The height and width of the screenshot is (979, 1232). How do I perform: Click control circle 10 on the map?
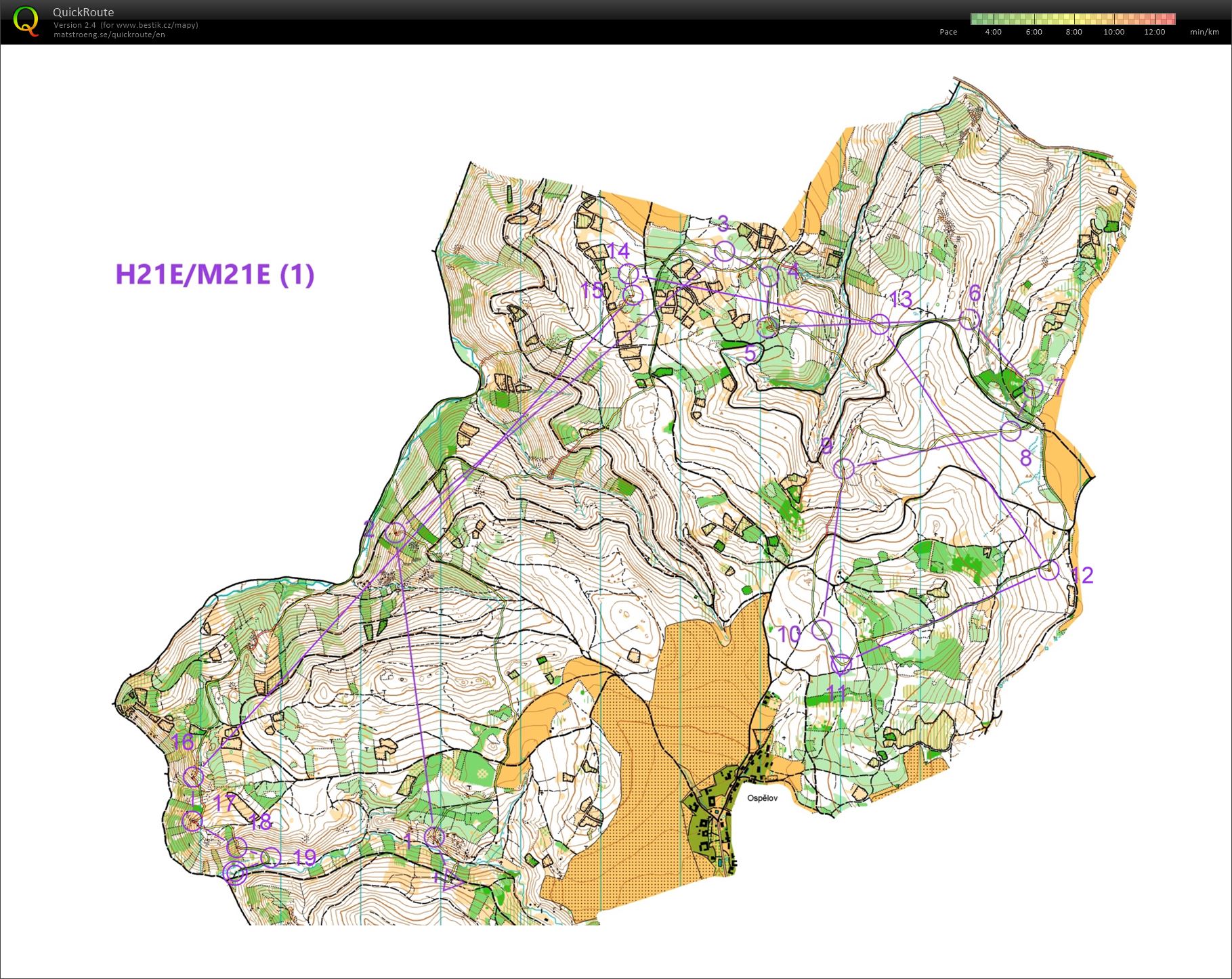coord(822,630)
